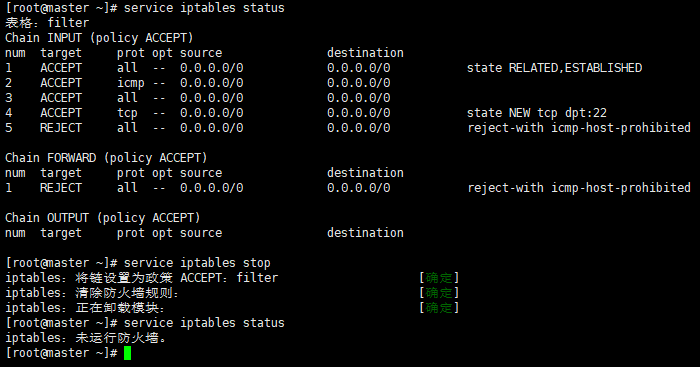Click "source" column header under Chain INPUT
The height and width of the screenshot is (367, 700).
click(x=201, y=53)
